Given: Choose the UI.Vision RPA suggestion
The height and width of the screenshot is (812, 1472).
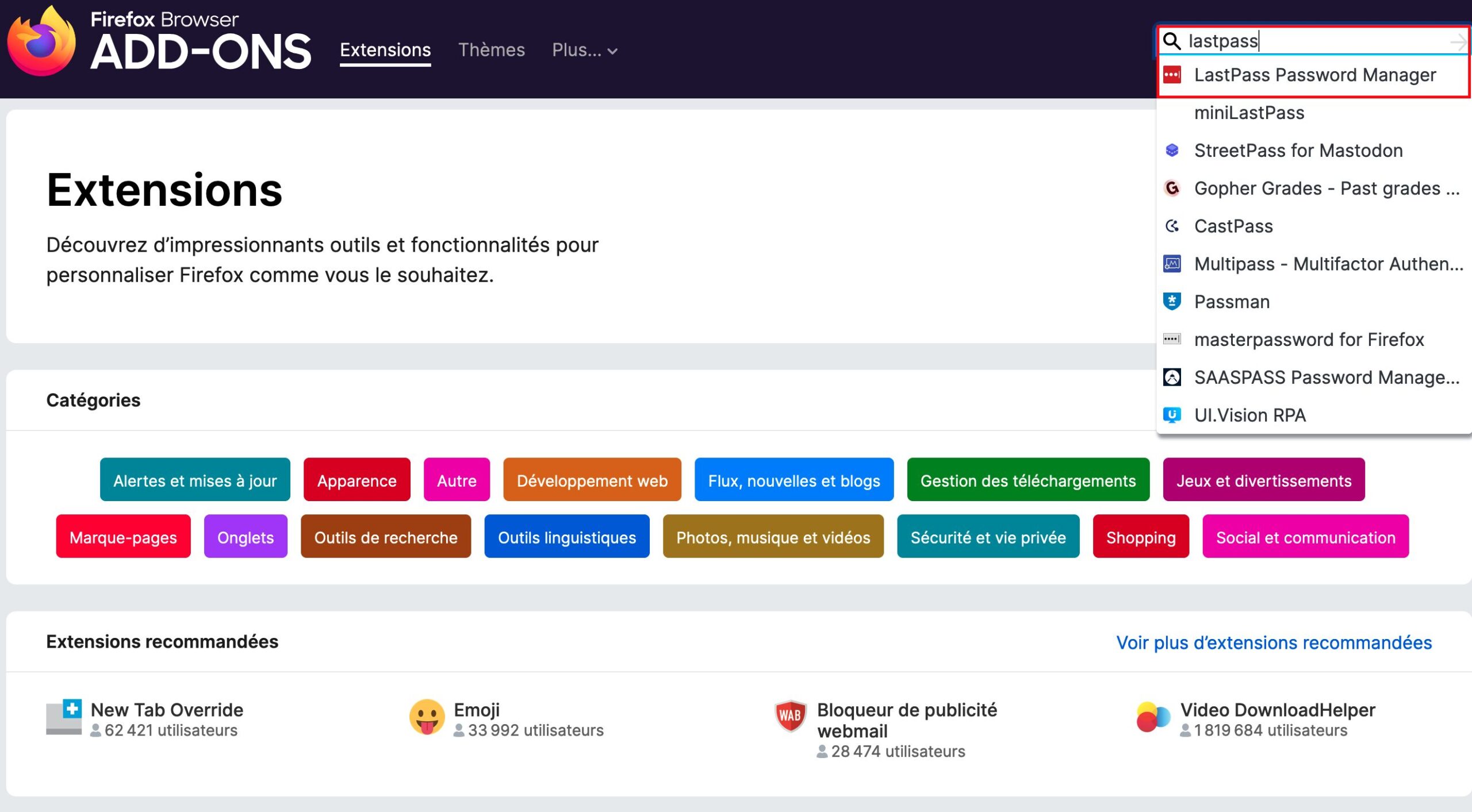Looking at the screenshot, I should (x=1313, y=415).
